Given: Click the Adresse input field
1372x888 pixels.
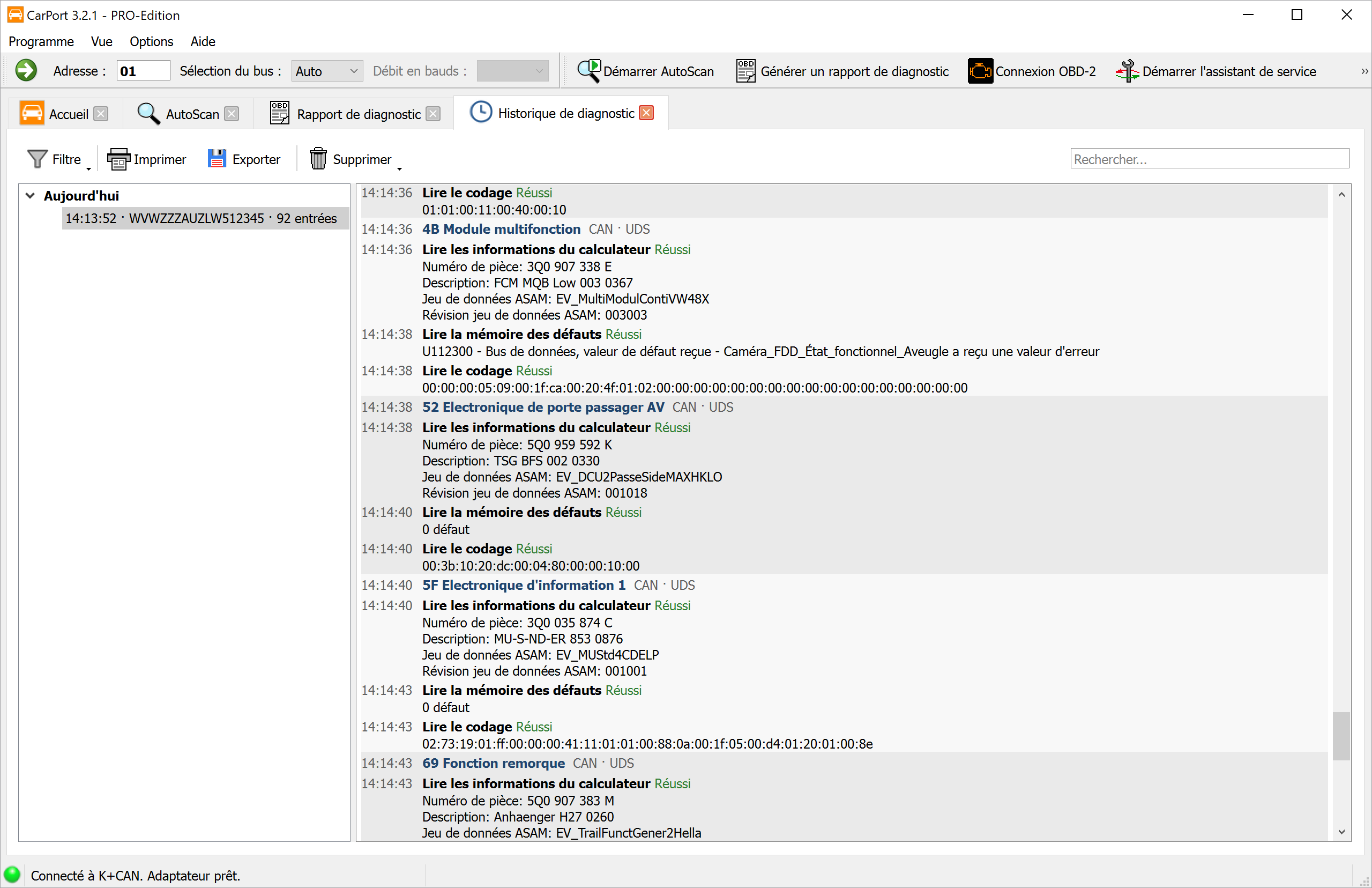Looking at the screenshot, I should pos(143,71).
